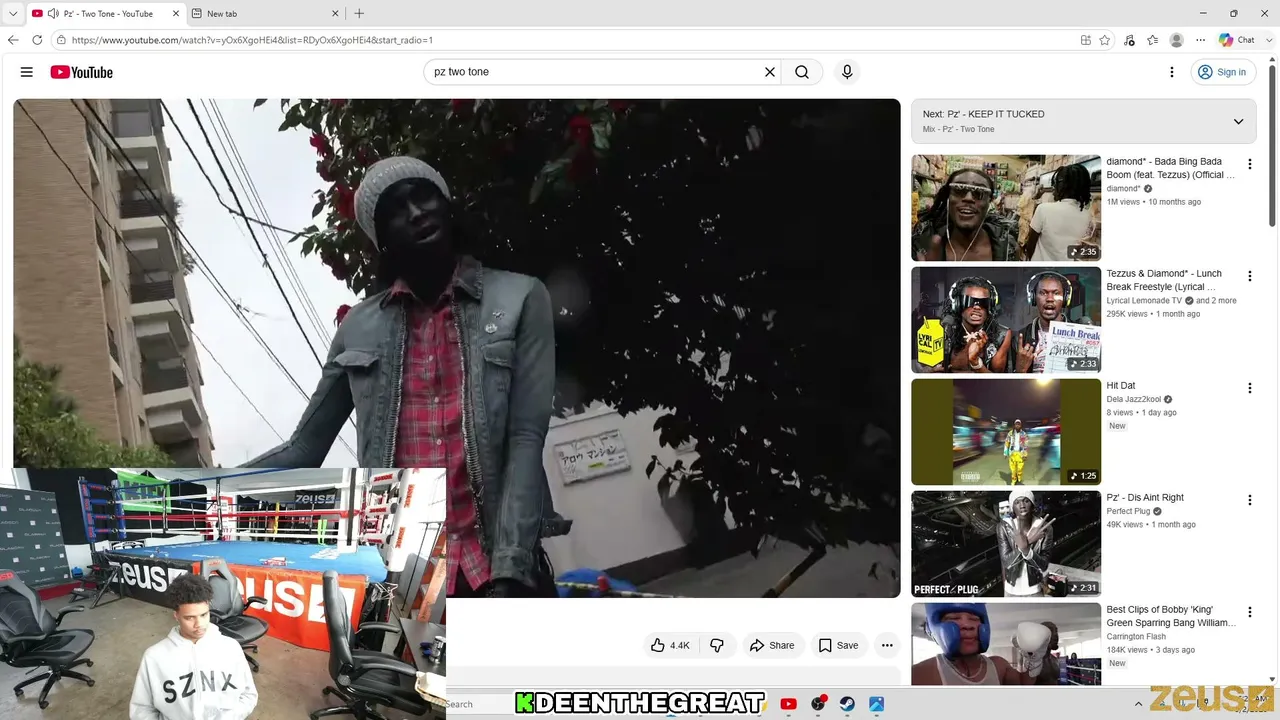The image size is (1280, 720).
Task: Switch to the New tab
Action: [x=264, y=13]
